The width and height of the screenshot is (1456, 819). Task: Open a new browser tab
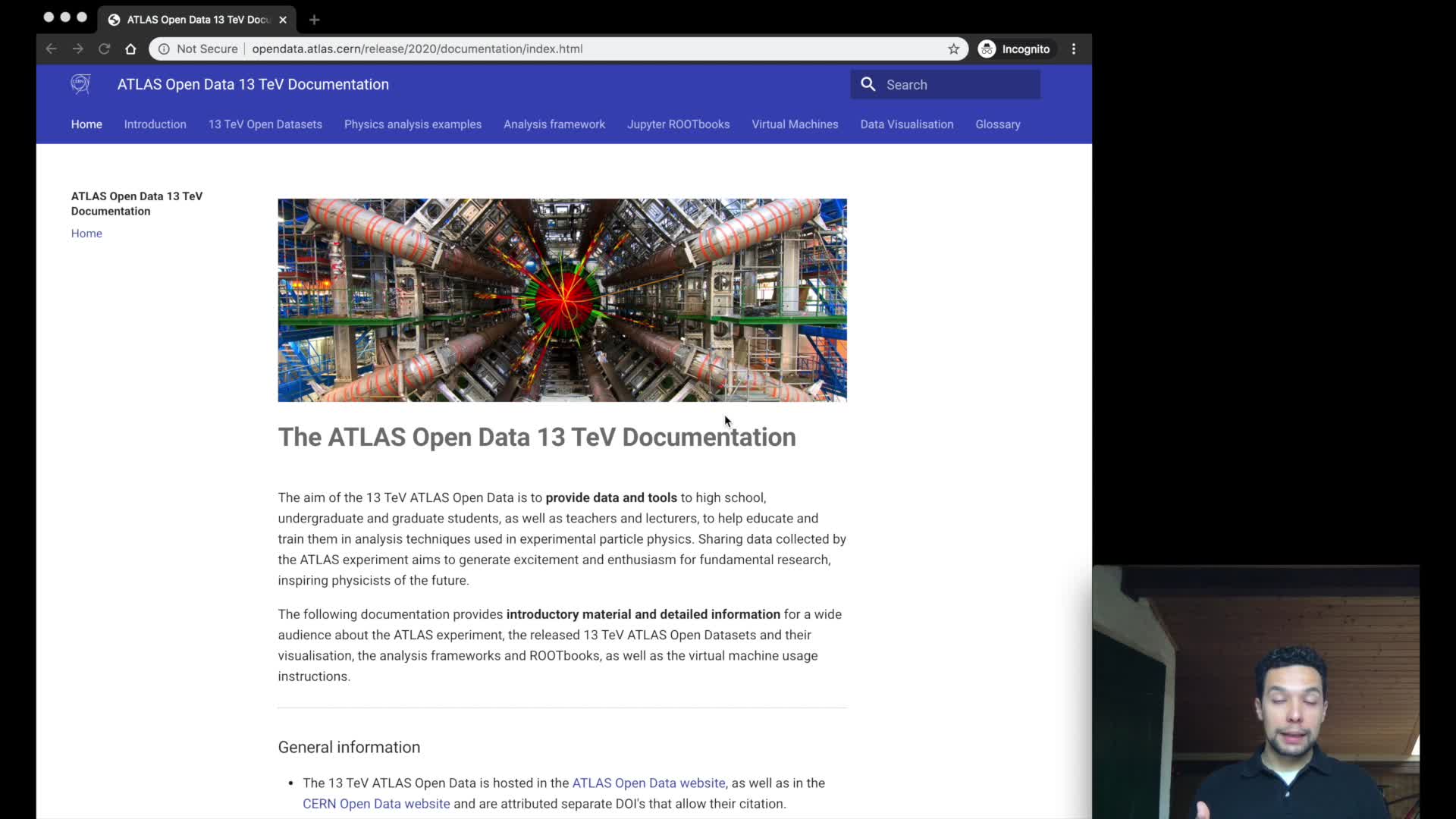tap(315, 20)
